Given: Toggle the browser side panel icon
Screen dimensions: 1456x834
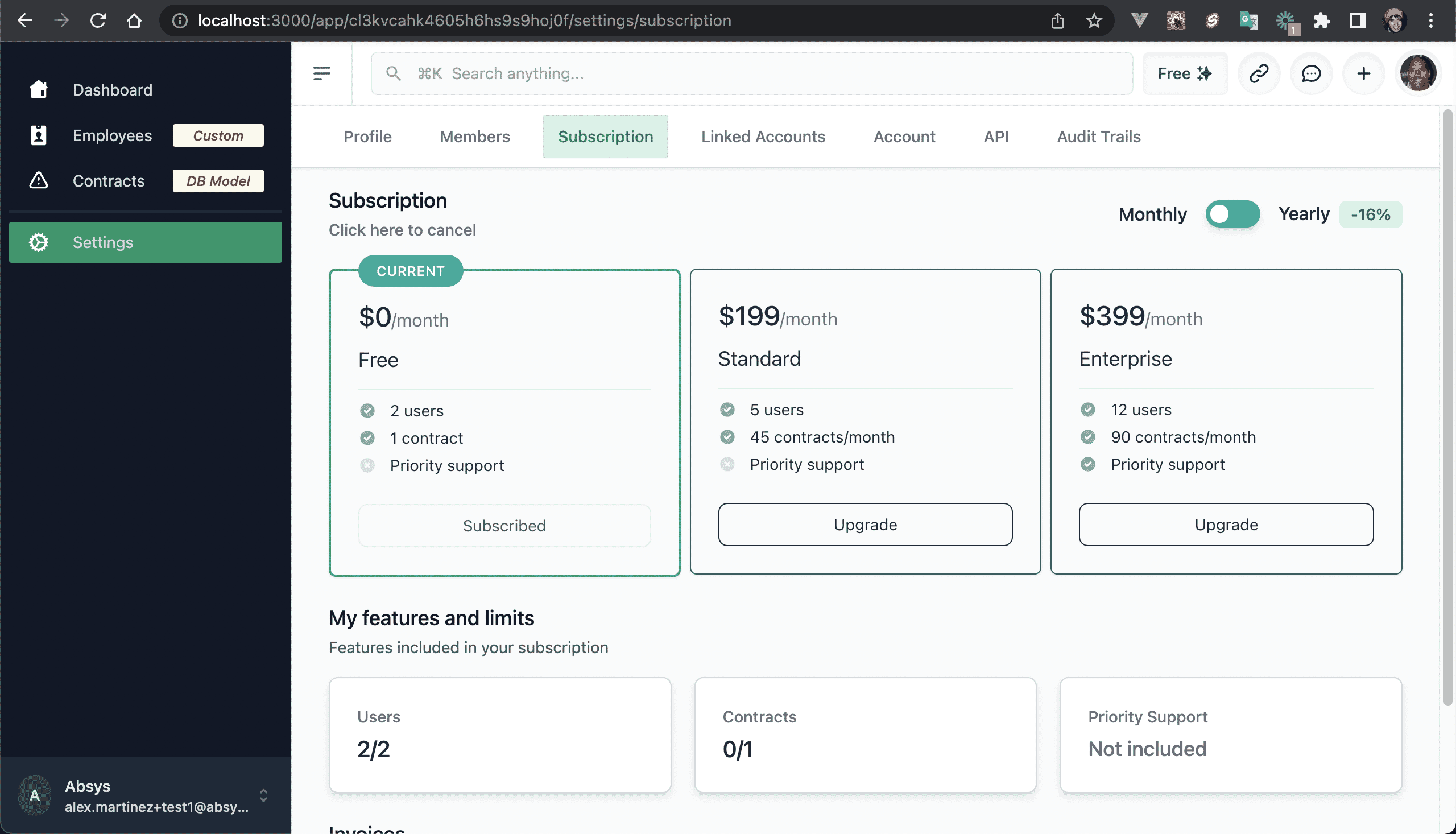Looking at the screenshot, I should point(1358,20).
